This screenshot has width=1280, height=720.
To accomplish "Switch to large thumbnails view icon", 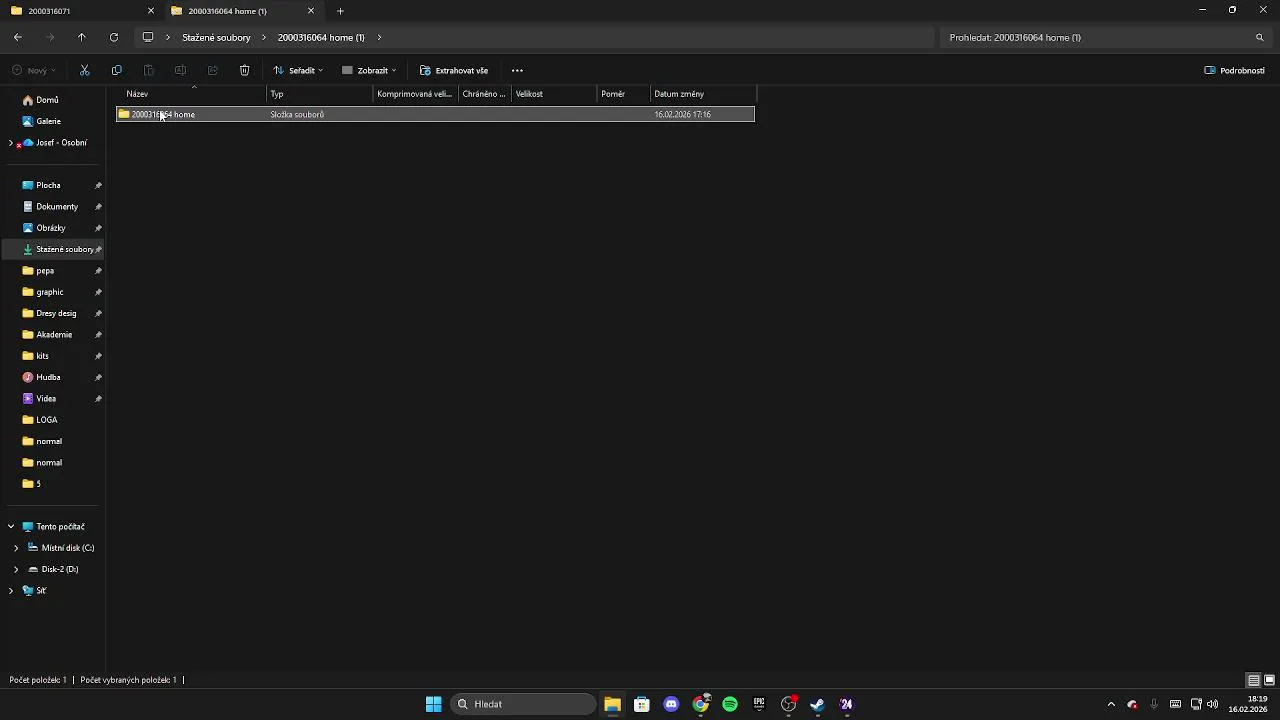I will pyautogui.click(x=1269, y=680).
